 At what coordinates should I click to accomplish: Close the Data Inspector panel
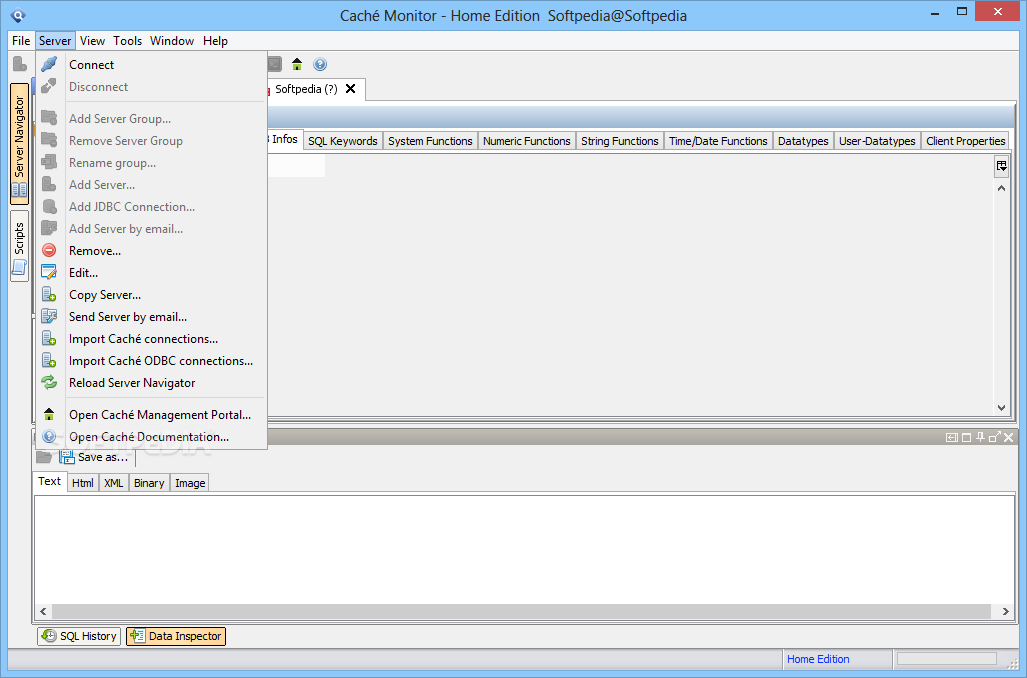click(x=1009, y=437)
